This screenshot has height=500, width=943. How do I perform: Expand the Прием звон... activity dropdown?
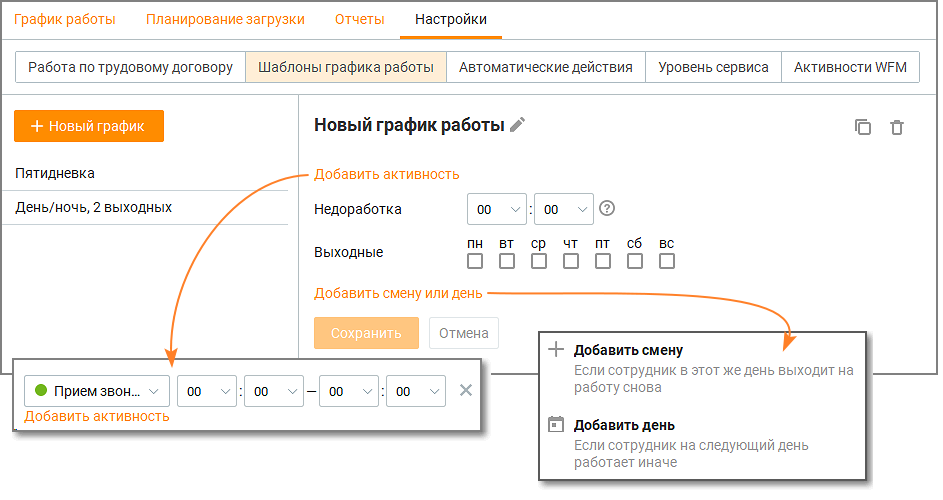click(97, 391)
